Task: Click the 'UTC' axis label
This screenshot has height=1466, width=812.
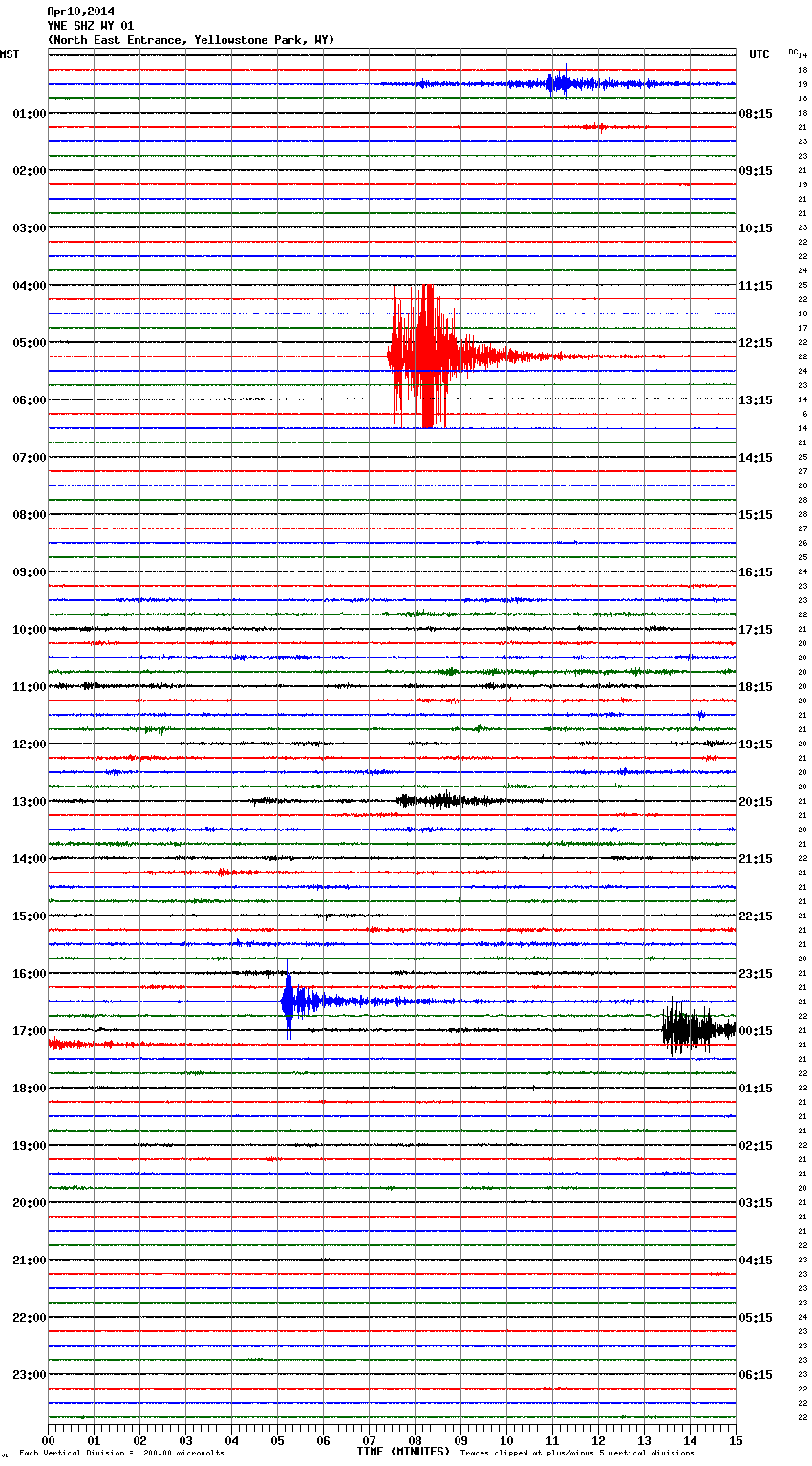Action: pyautogui.click(x=759, y=54)
